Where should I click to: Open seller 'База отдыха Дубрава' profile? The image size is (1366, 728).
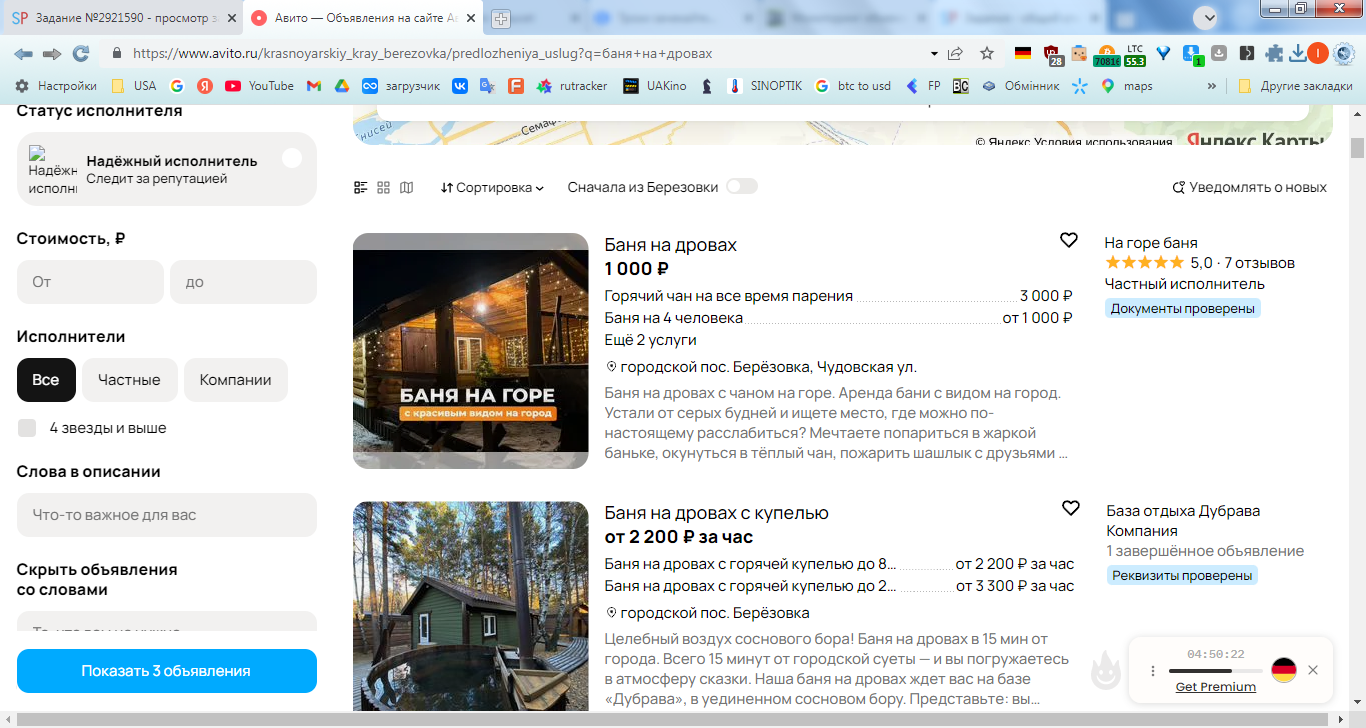pyautogui.click(x=1183, y=511)
